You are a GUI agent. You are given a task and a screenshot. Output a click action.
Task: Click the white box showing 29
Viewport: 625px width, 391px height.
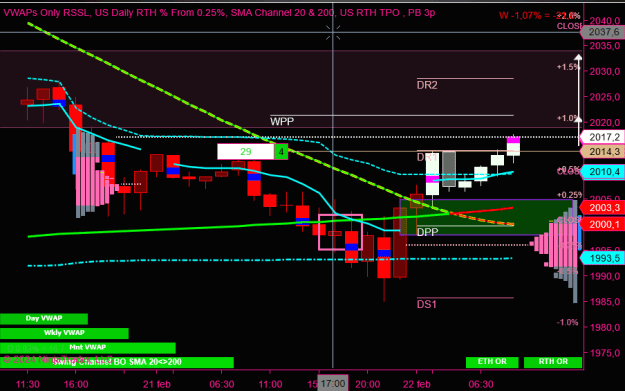(x=246, y=151)
